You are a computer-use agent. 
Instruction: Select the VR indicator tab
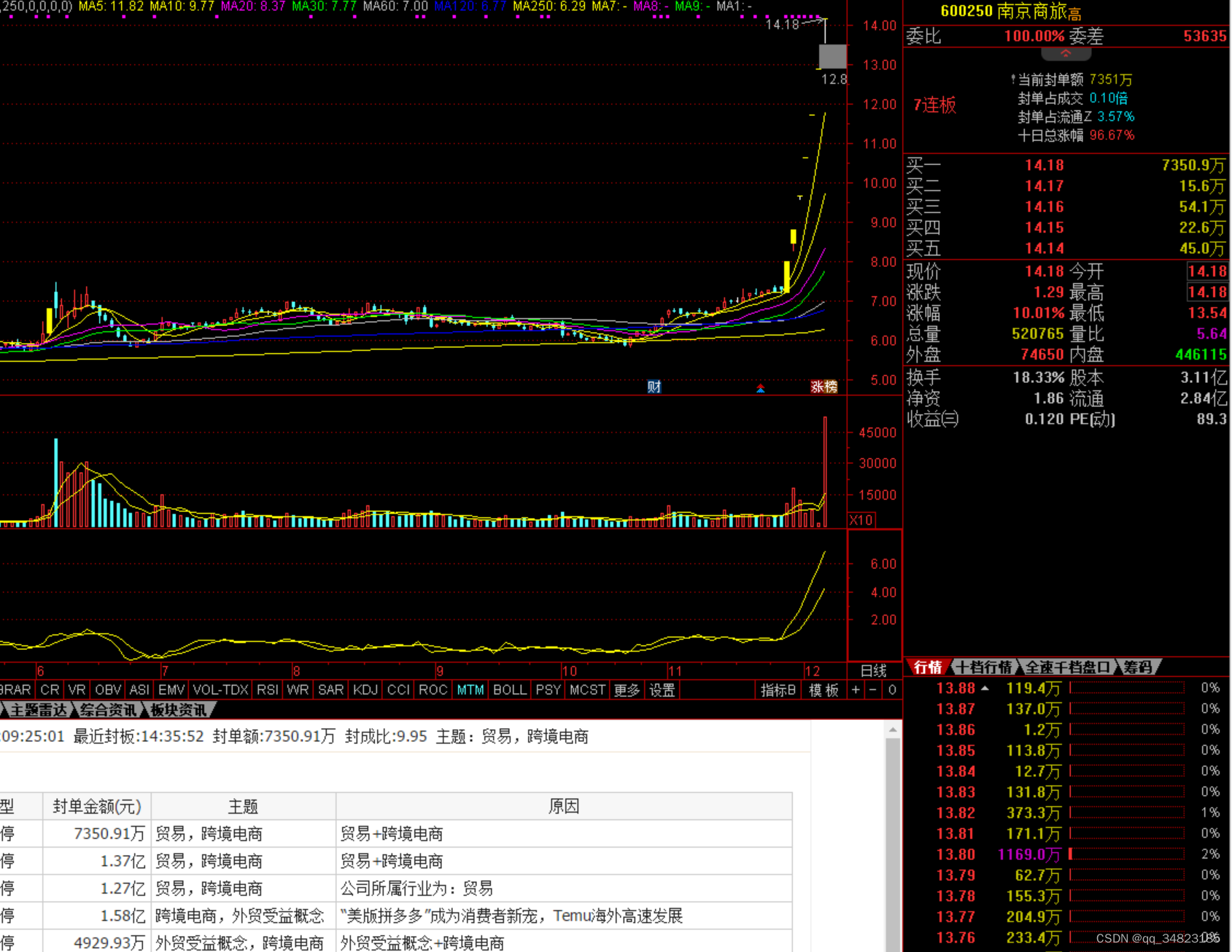click(77, 689)
